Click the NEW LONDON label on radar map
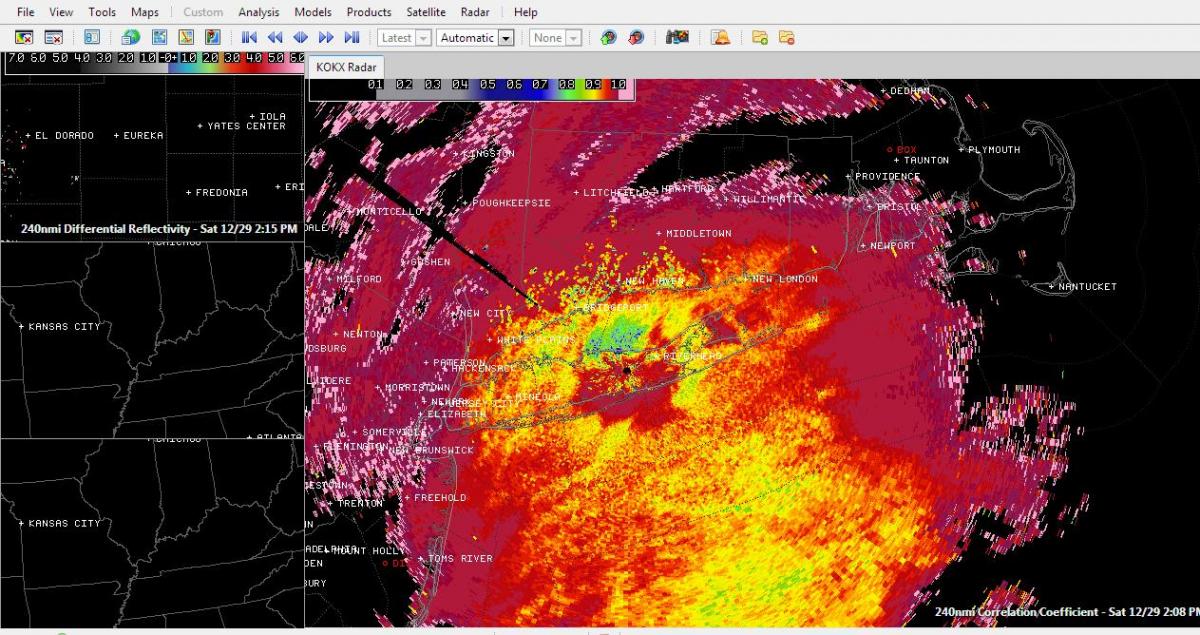The height and width of the screenshot is (635, 1200). pyautogui.click(x=785, y=279)
